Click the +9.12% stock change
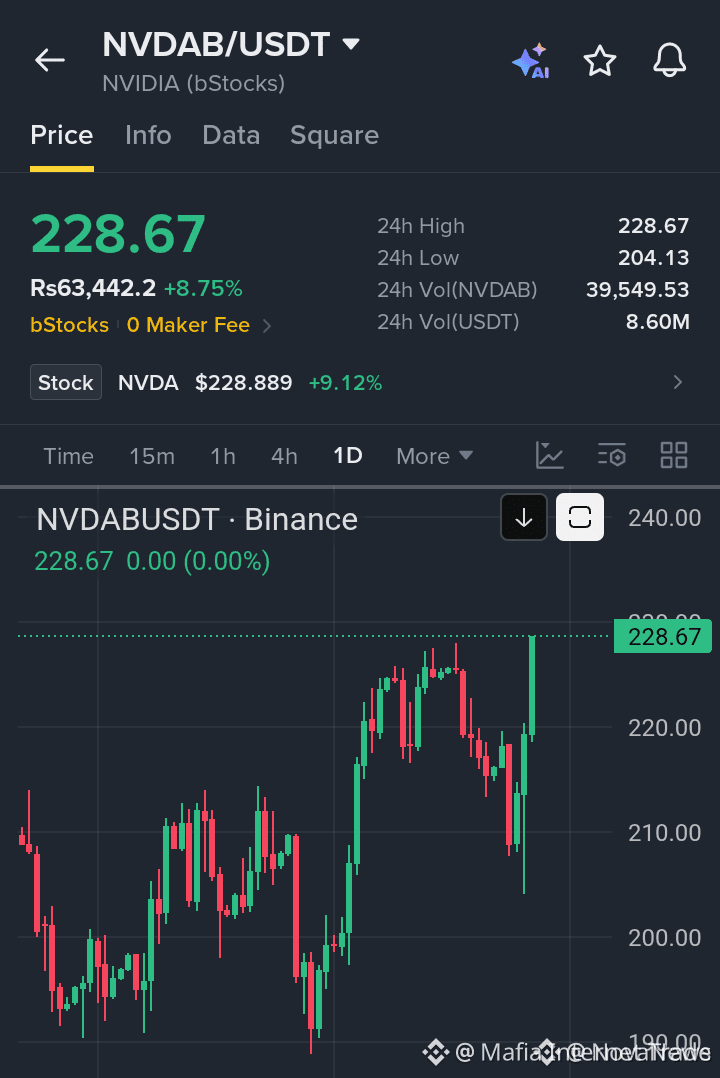 pos(345,383)
